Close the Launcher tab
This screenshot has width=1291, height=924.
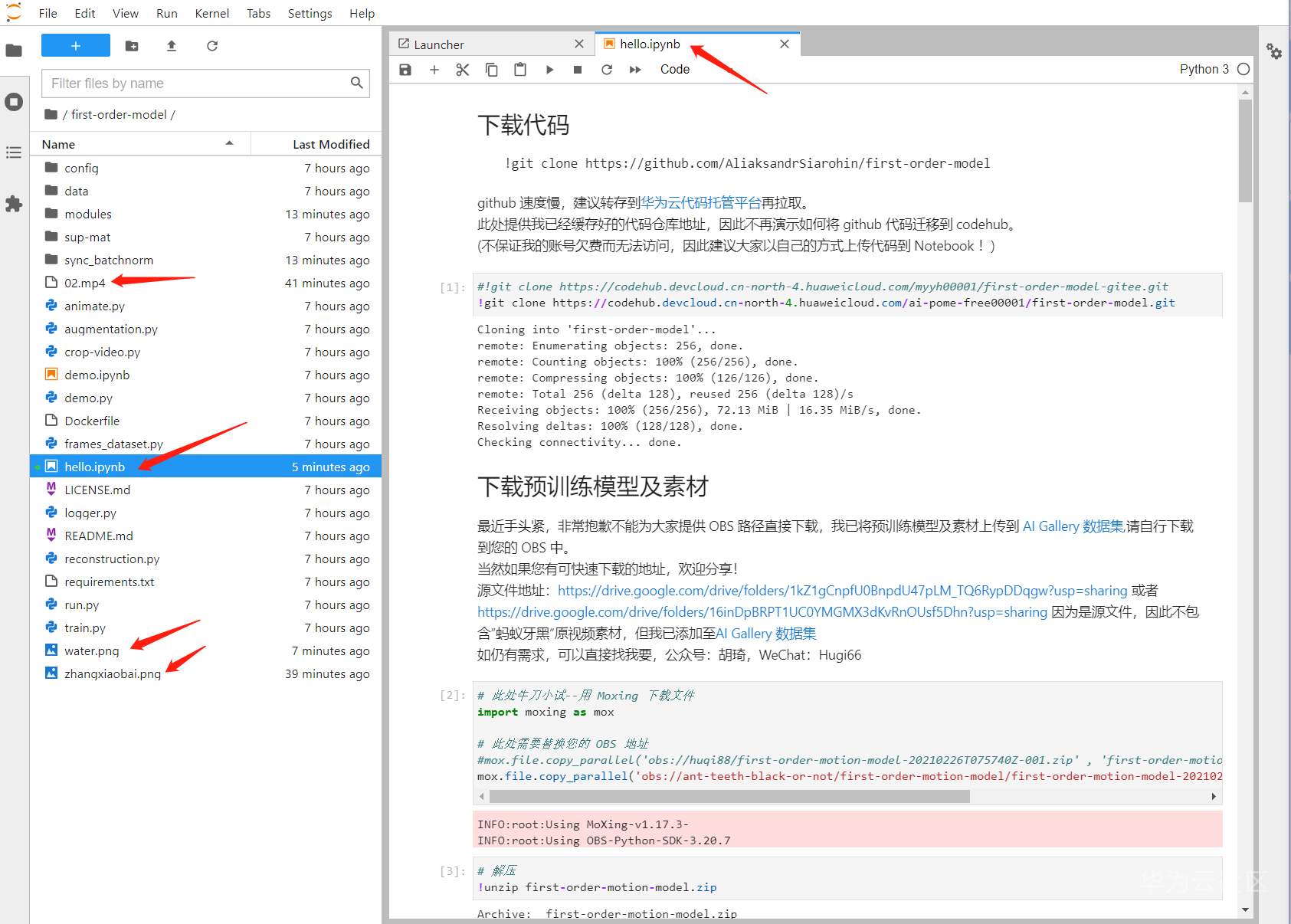(x=579, y=44)
